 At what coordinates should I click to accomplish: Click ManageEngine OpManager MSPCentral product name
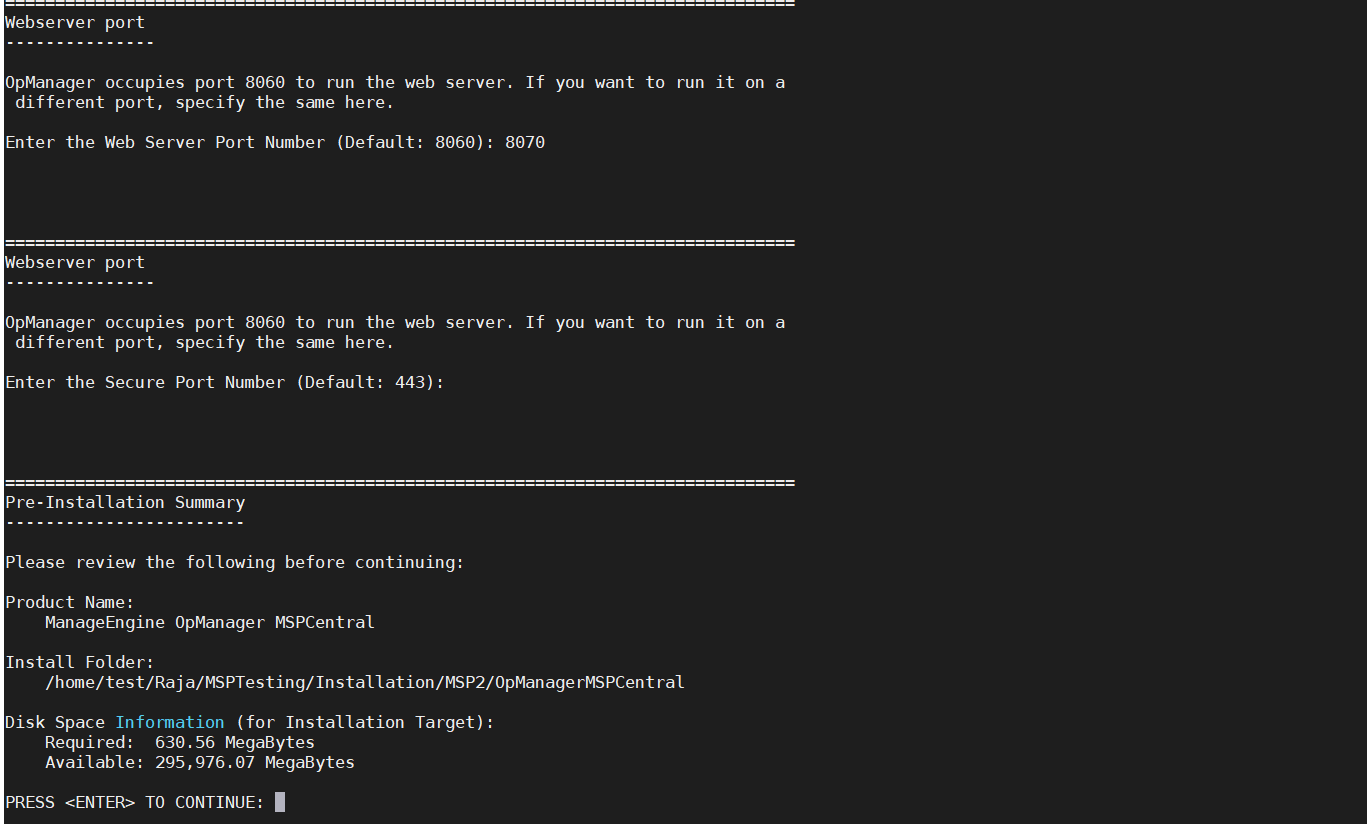click(x=210, y=622)
